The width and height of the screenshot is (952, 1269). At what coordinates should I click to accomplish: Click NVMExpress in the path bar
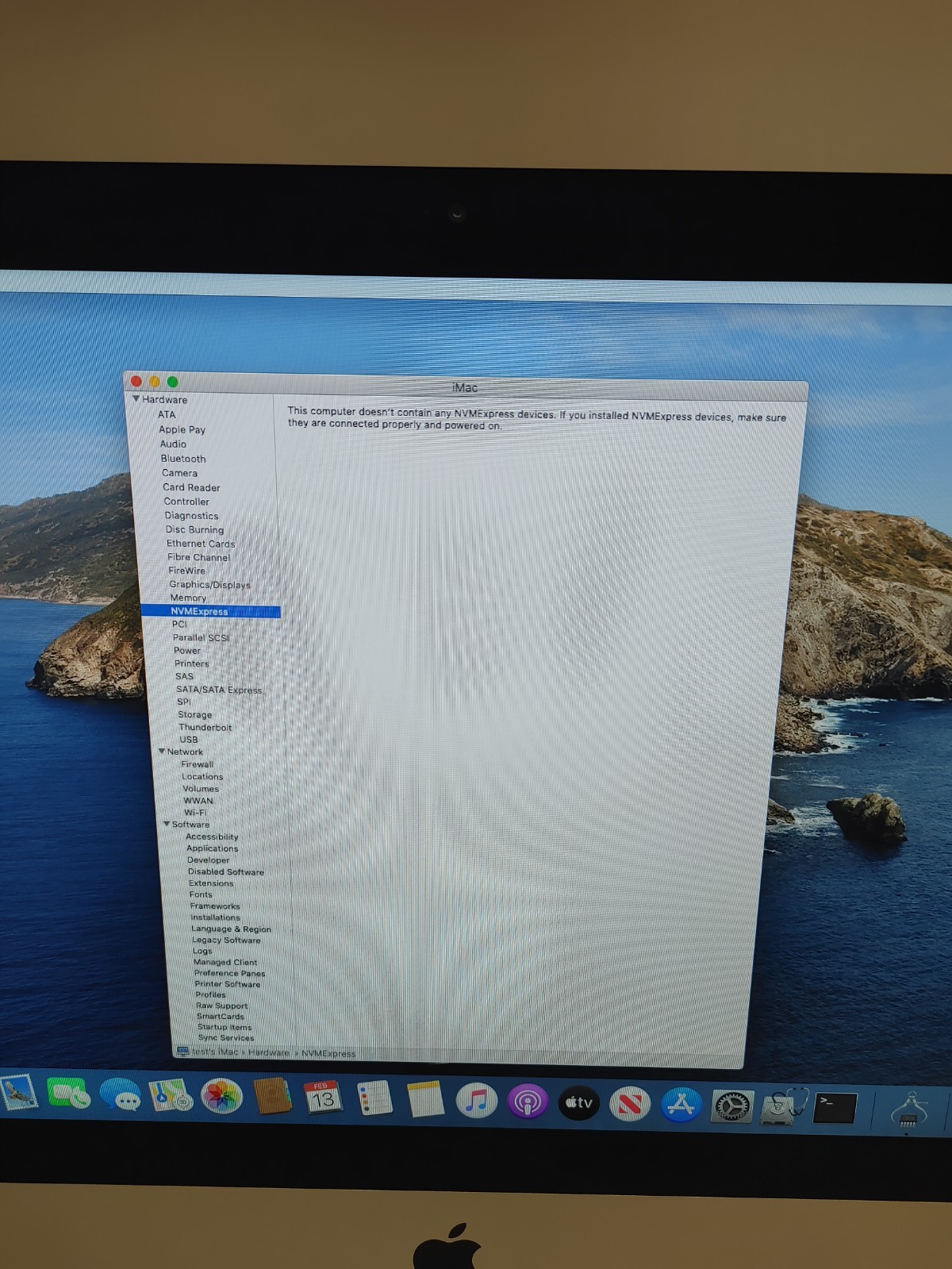[x=328, y=1053]
